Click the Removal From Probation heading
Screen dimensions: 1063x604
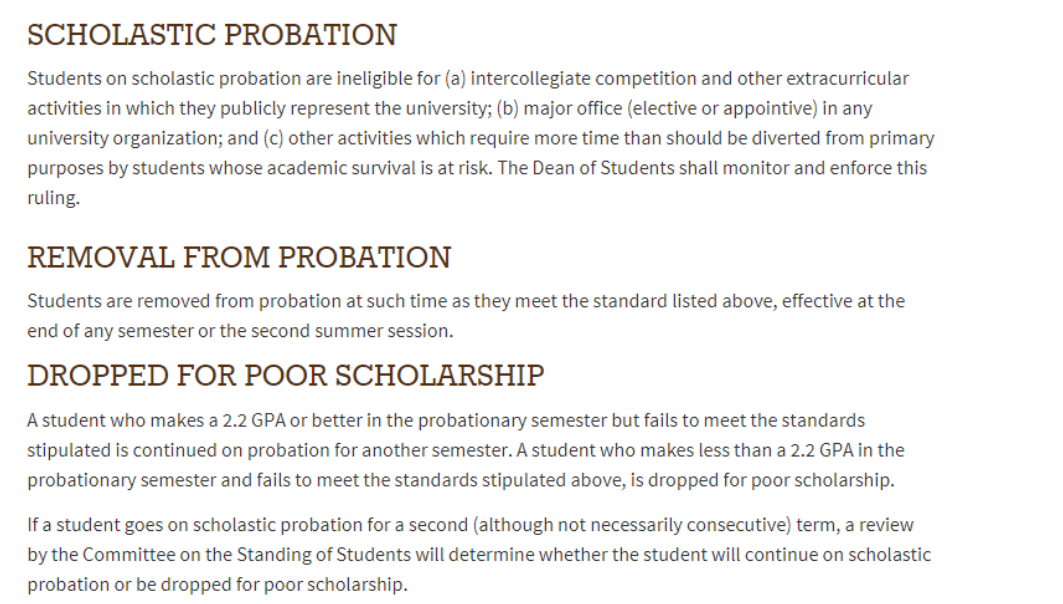coord(239,257)
